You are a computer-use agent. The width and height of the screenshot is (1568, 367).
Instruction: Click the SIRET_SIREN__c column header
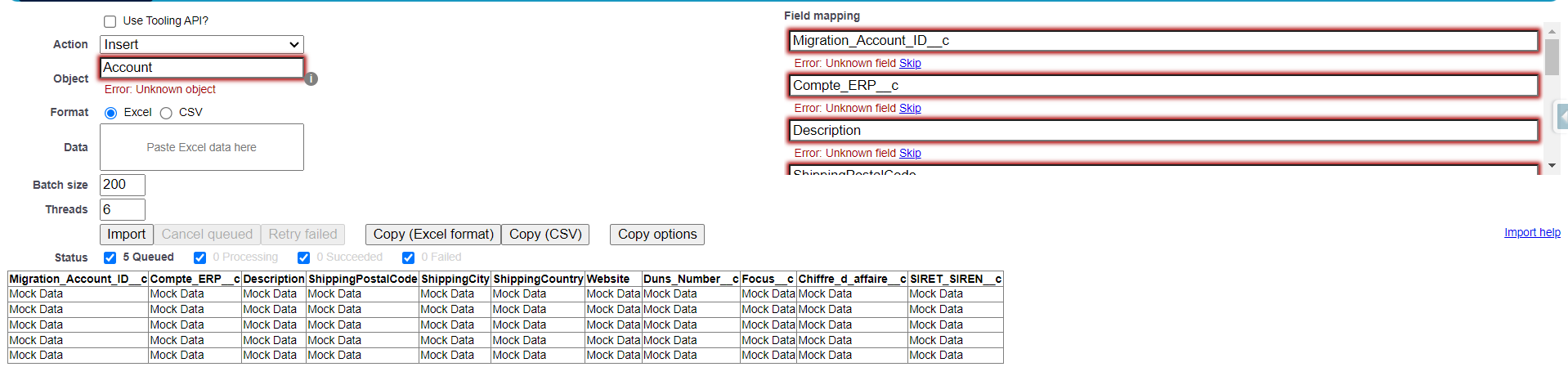point(956,279)
